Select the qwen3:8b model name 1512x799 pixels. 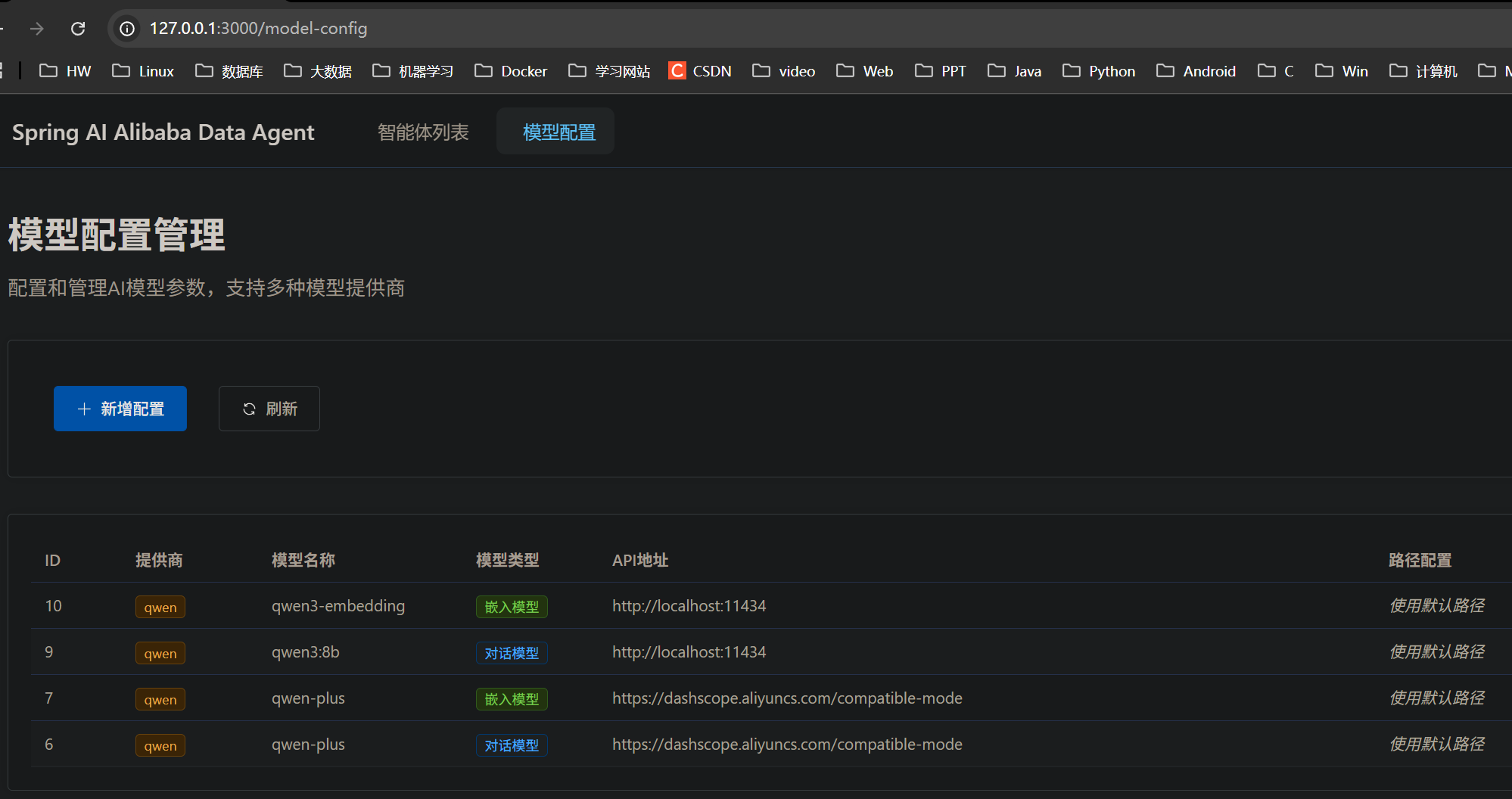coord(306,652)
